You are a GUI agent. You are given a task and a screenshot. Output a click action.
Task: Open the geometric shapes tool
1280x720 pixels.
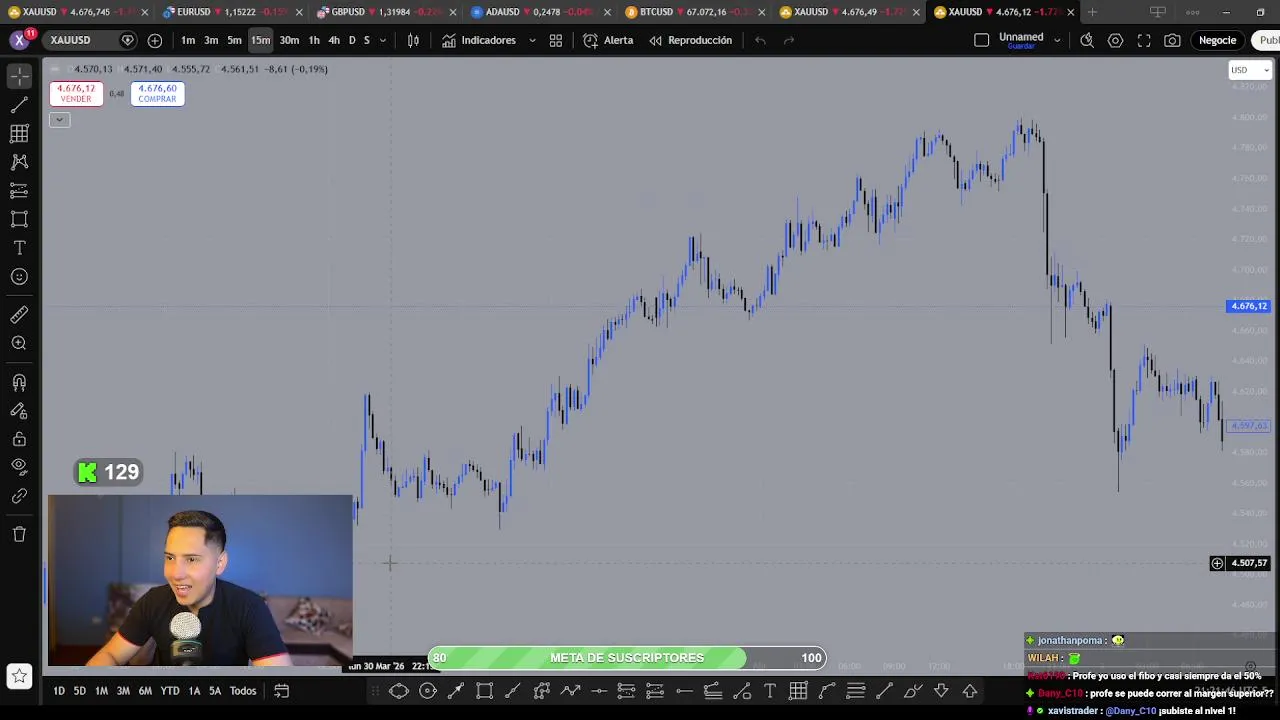[x=19, y=219]
